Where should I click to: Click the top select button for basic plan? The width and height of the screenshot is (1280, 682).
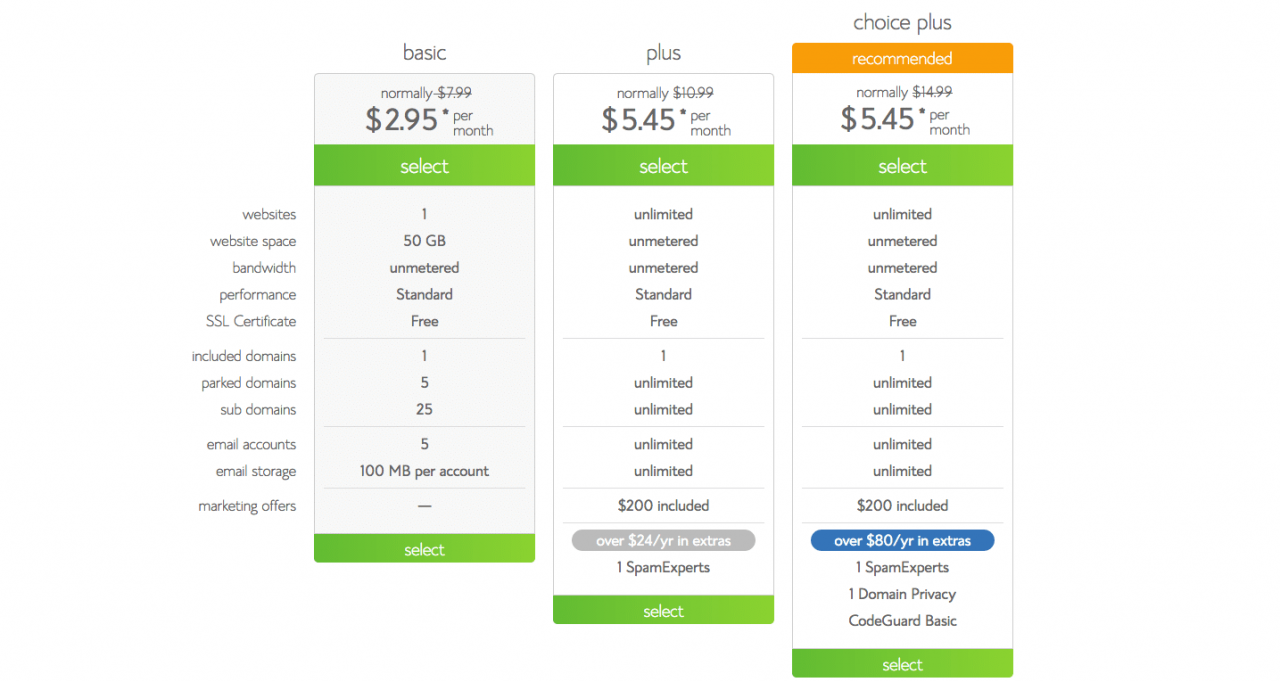(424, 166)
